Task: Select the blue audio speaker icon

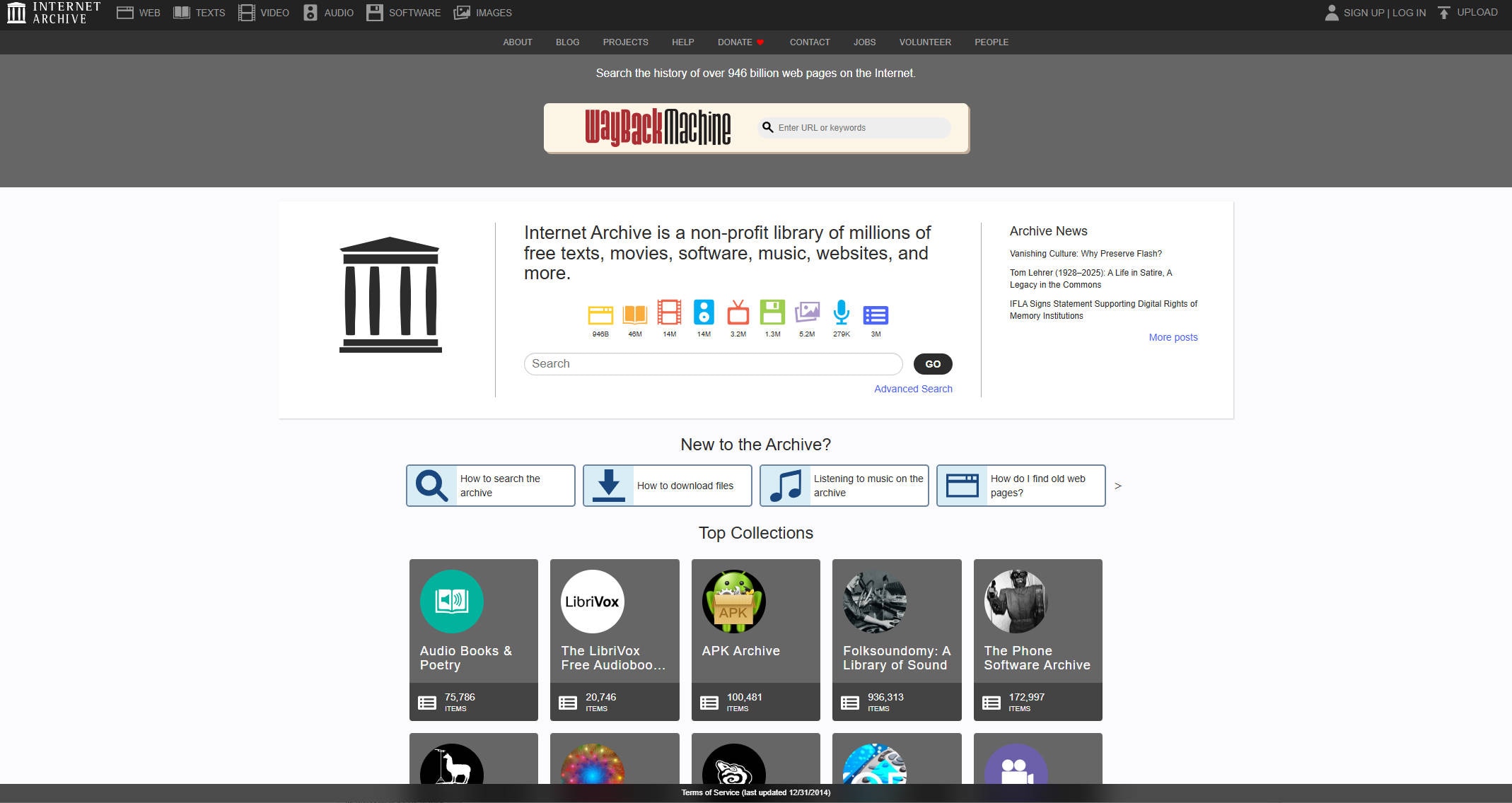Action: click(x=704, y=312)
